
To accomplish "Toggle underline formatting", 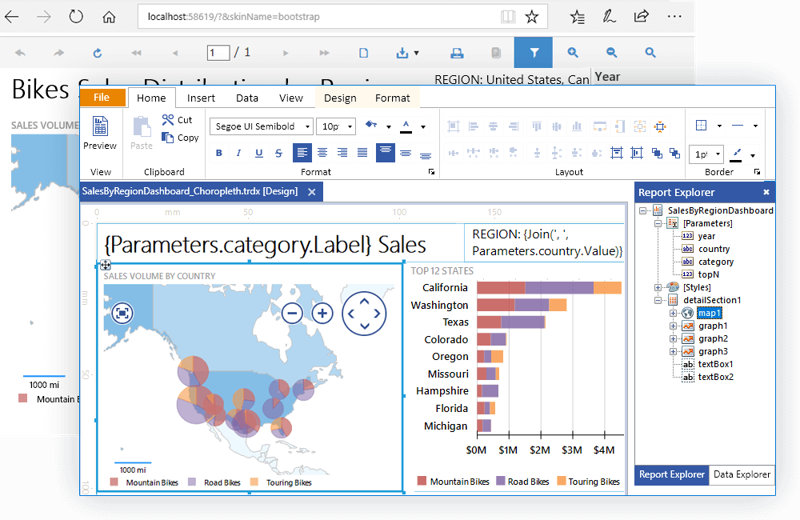I will click(259, 153).
